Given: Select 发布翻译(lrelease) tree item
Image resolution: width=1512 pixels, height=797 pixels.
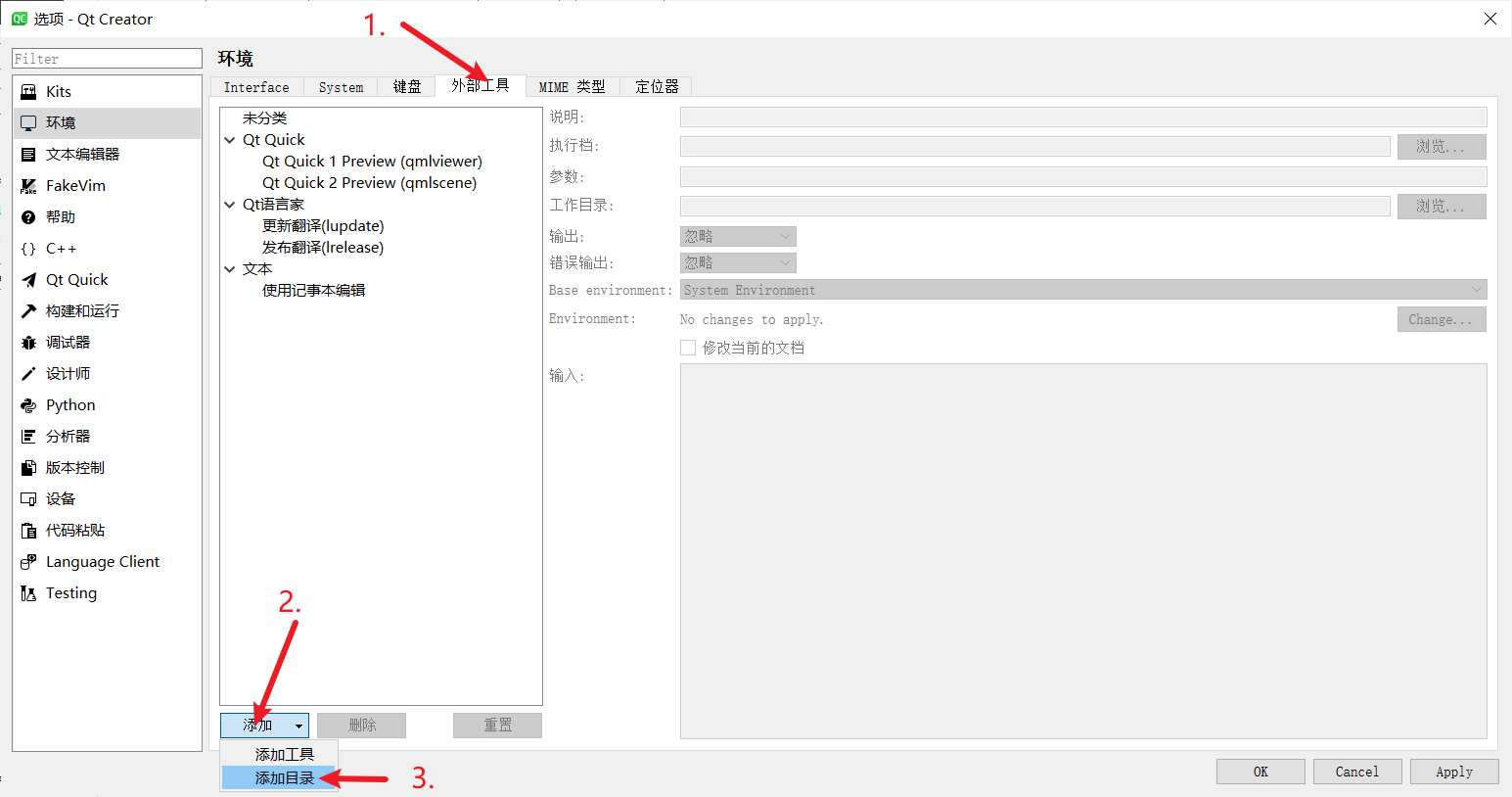Looking at the screenshot, I should pos(323,248).
